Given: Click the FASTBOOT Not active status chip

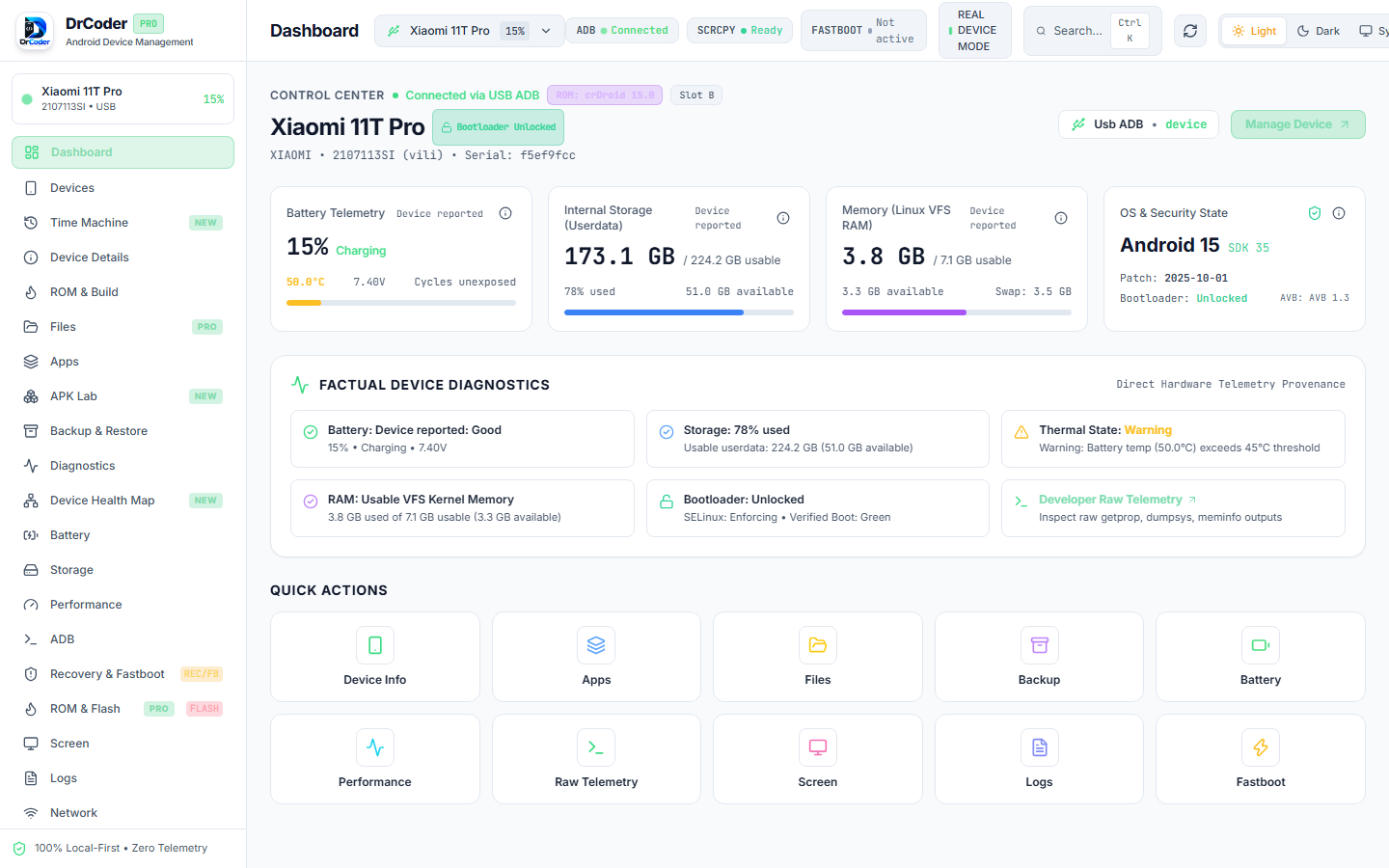Looking at the screenshot, I should click(863, 31).
